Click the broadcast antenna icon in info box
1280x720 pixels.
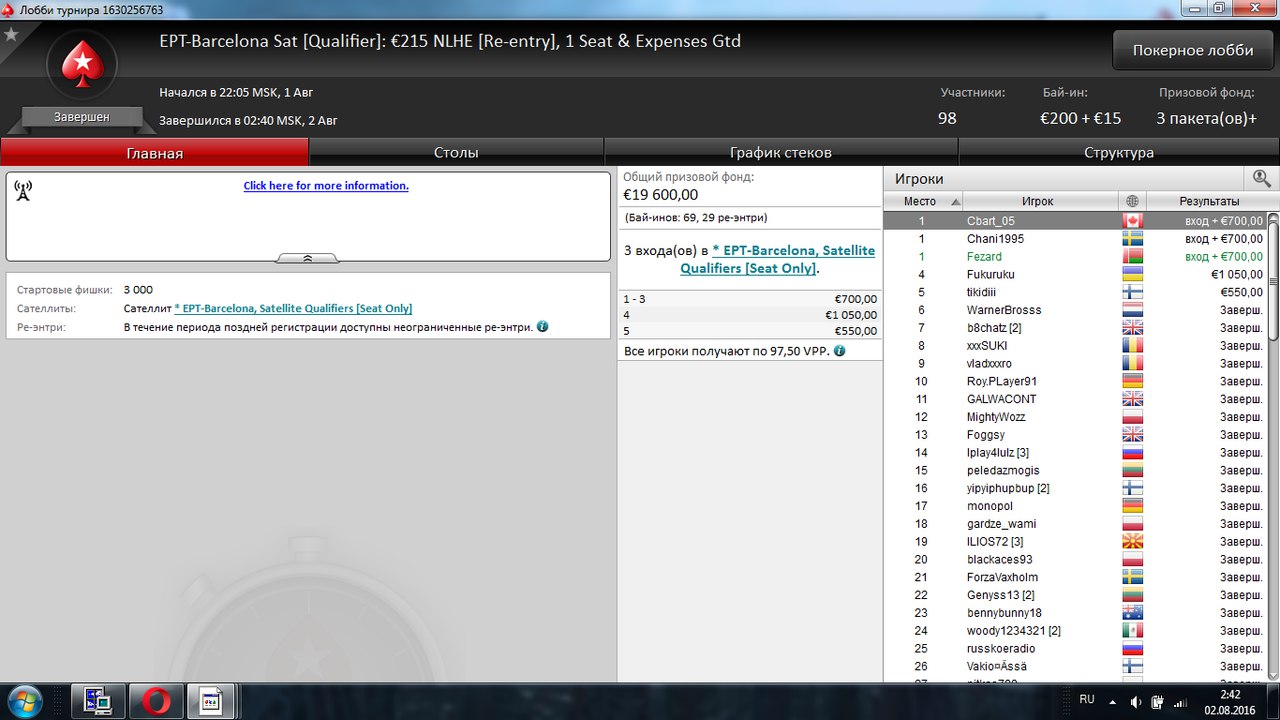(23, 190)
